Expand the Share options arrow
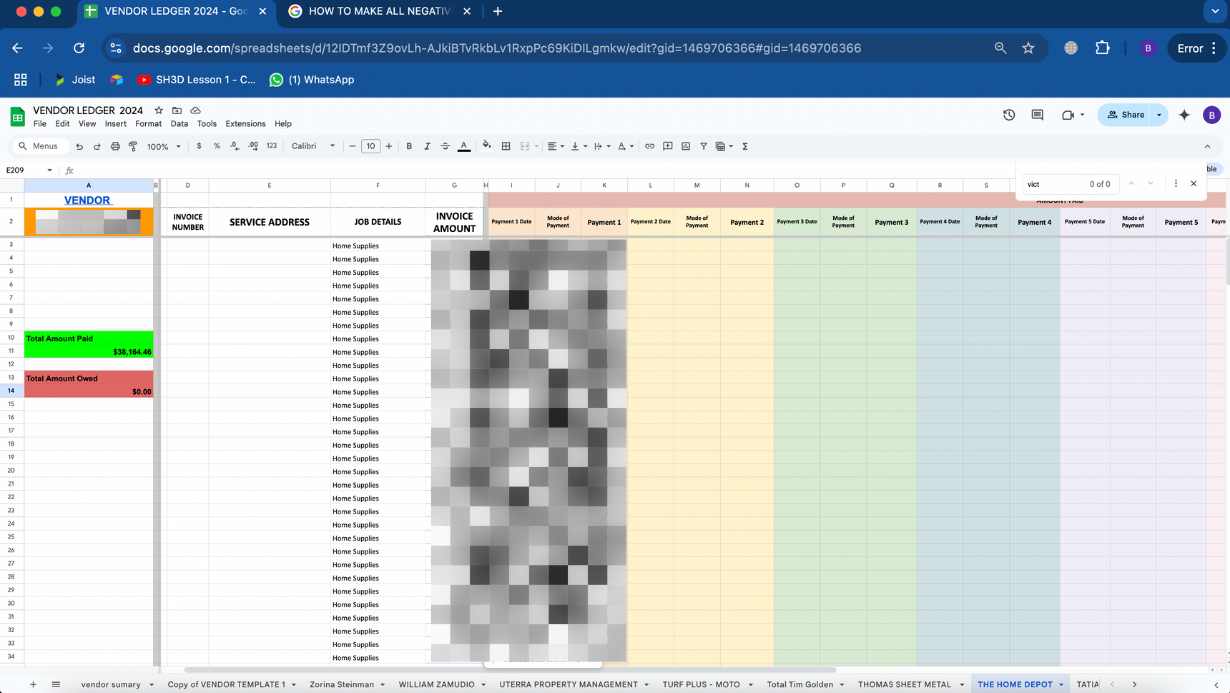Viewport: 1230px width, 693px height. pyautogui.click(x=1159, y=115)
